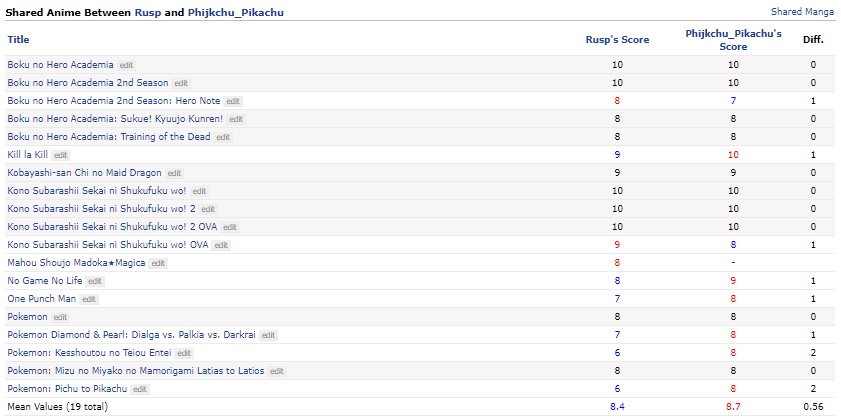841x419 pixels.
Task: Open No Game No Life page
Action: [45, 281]
